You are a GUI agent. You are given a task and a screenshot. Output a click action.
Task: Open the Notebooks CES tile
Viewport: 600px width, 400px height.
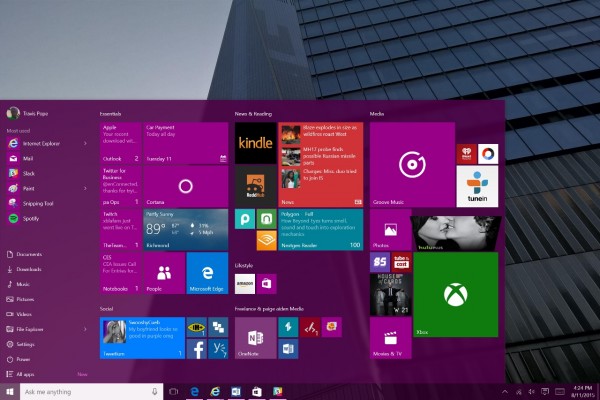[x=121, y=273]
